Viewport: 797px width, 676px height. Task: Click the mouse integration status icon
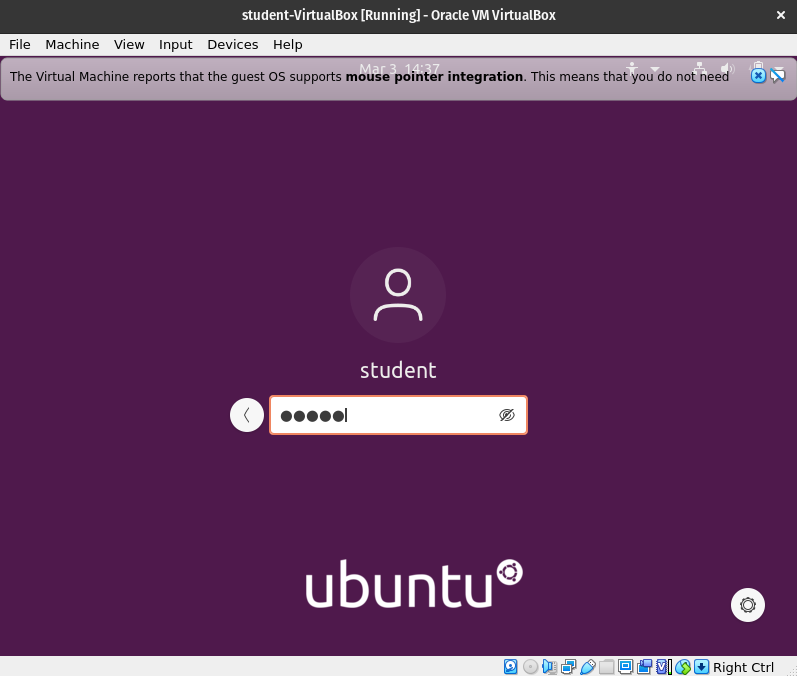(x=683, y=667)
